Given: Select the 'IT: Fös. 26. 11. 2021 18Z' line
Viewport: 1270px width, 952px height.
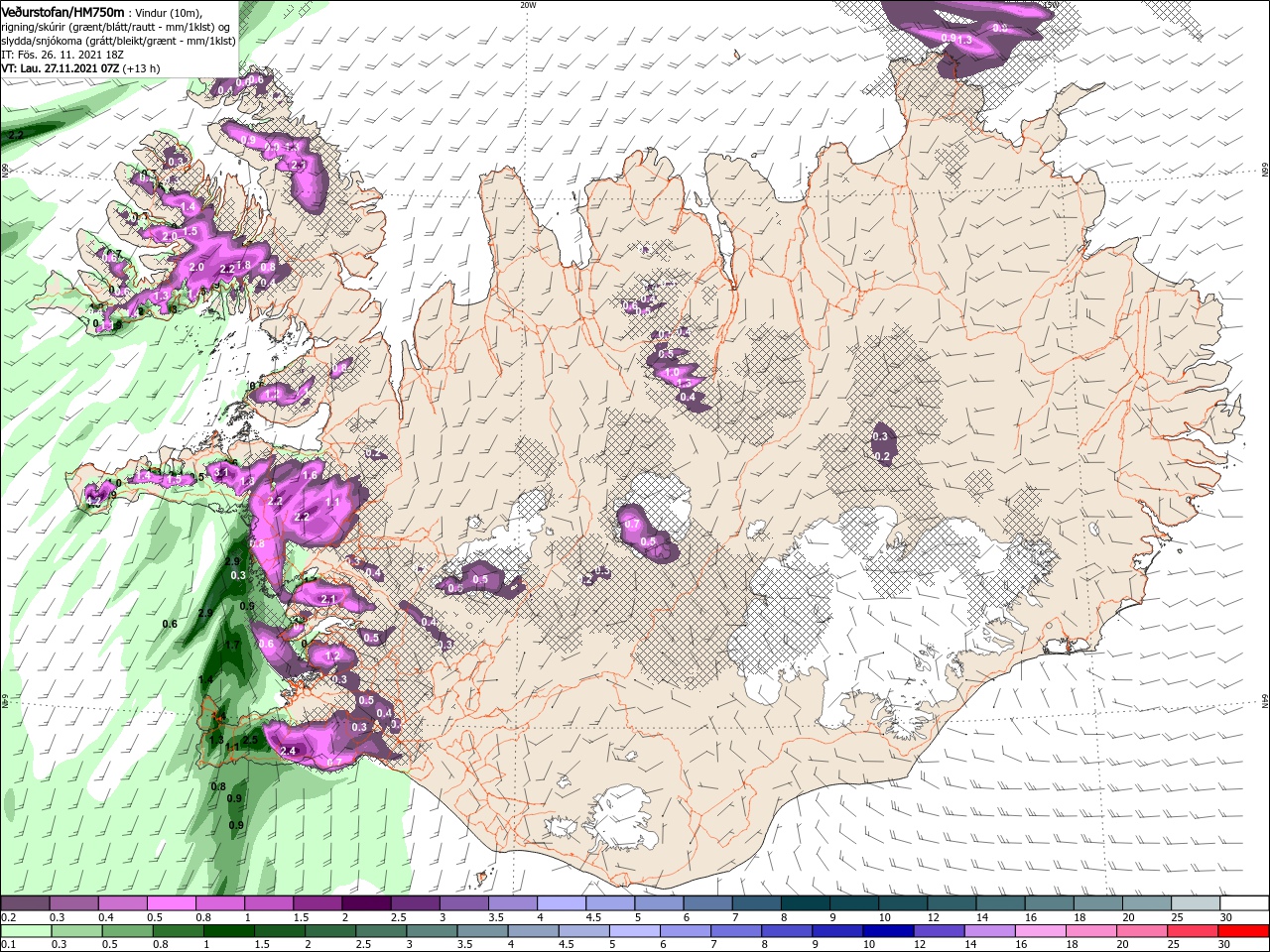Looking at the screenshot, I should [63, 55].
